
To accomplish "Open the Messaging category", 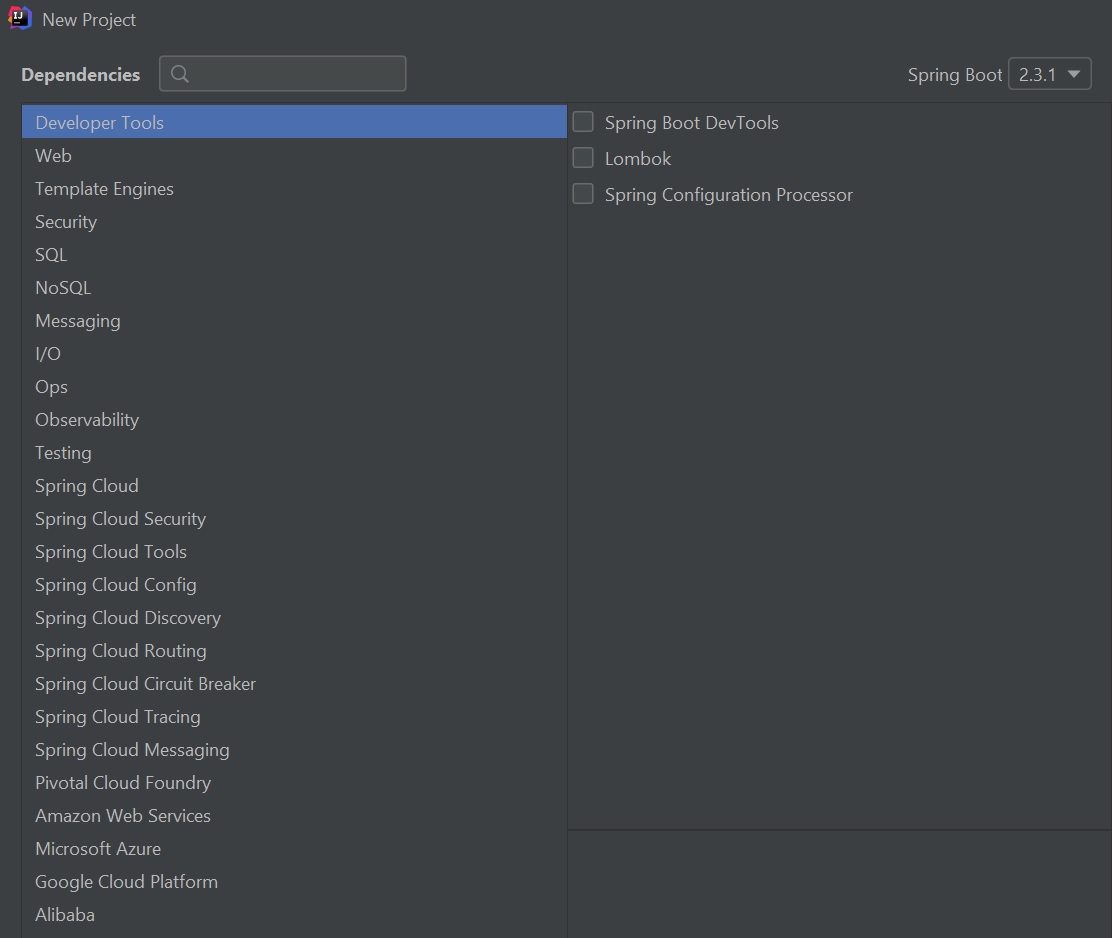I will point(294,320).
